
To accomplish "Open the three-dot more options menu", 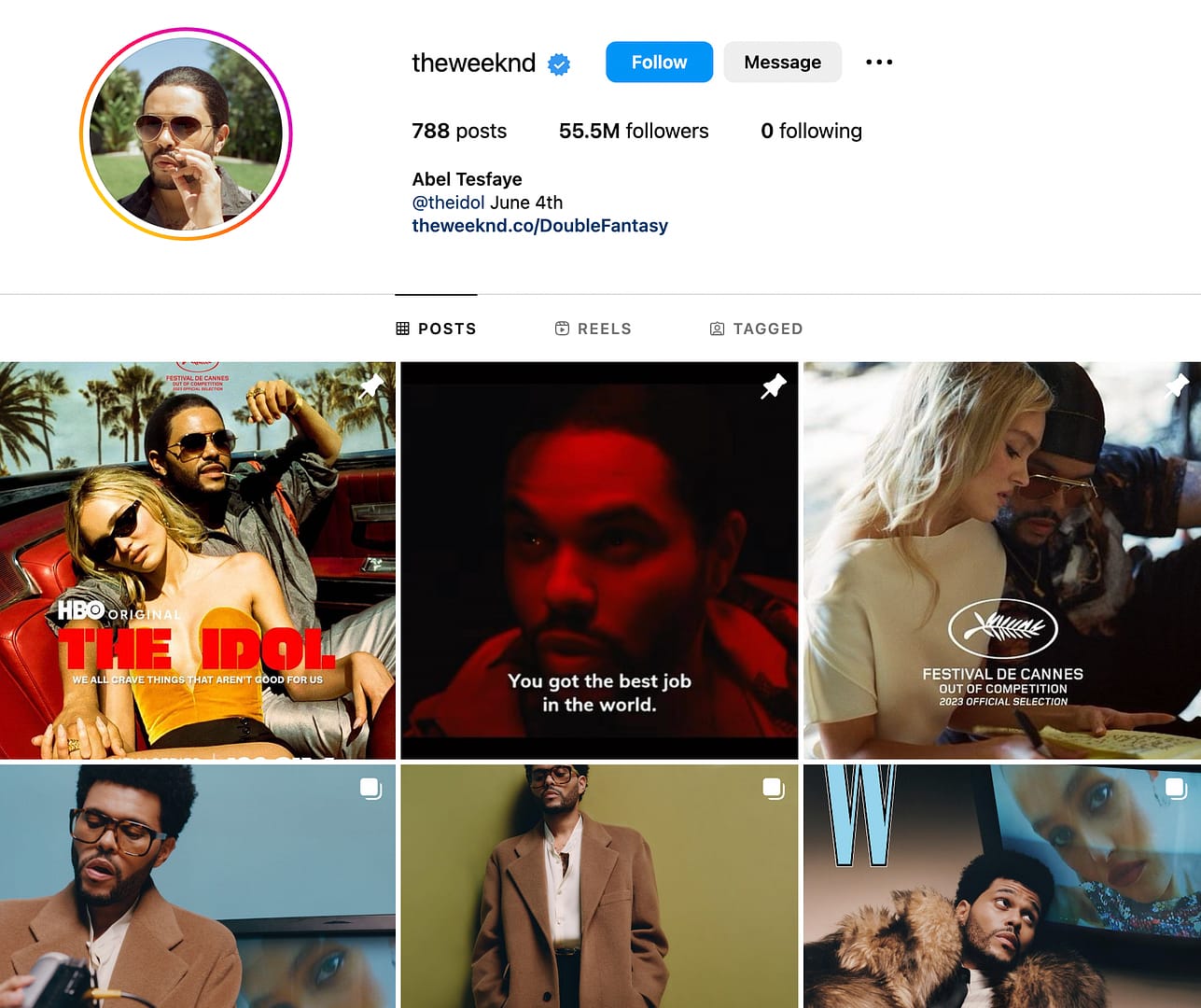I will coord(879,63).
